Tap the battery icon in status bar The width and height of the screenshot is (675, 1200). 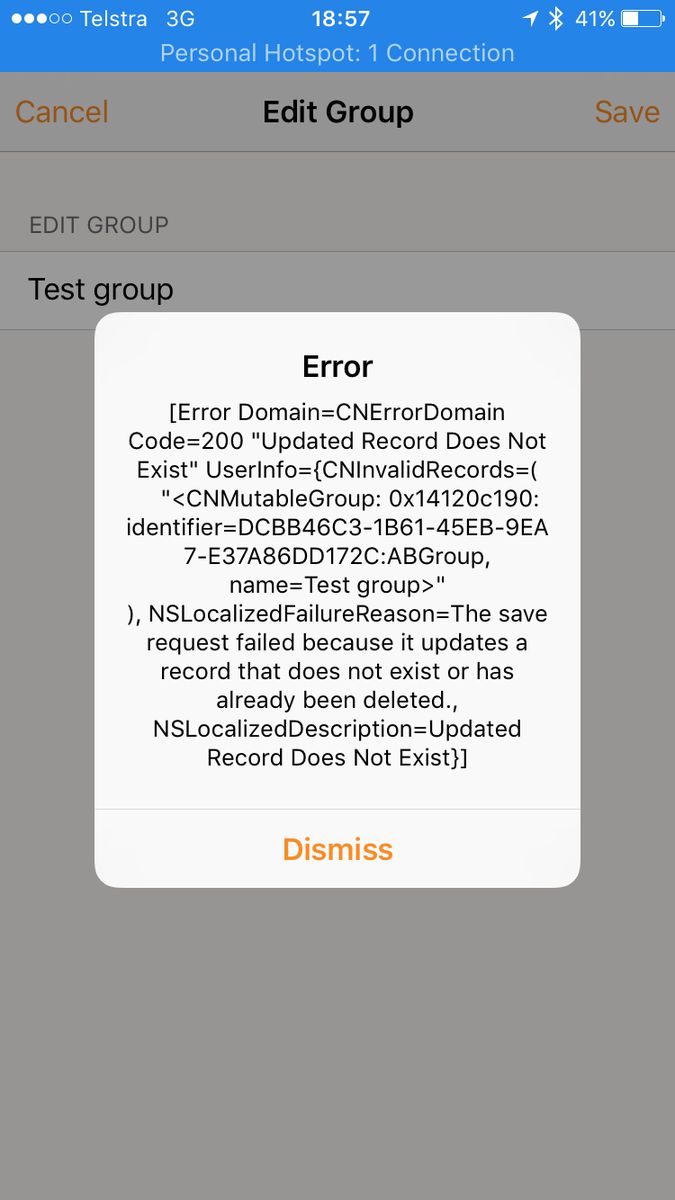(642, 19)
